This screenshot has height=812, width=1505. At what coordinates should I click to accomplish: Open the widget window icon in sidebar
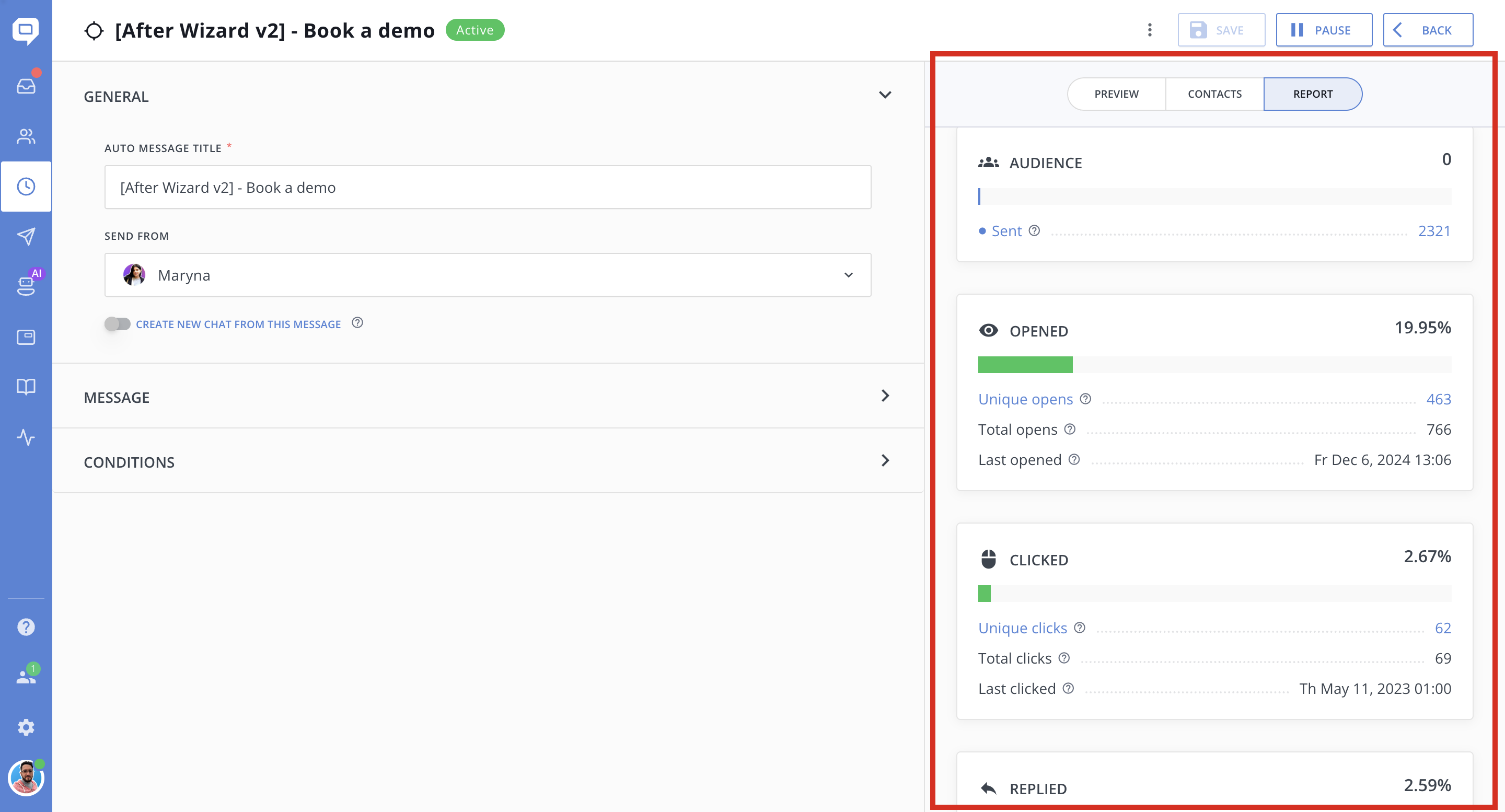pyautogui.click(x=26, y=337)
